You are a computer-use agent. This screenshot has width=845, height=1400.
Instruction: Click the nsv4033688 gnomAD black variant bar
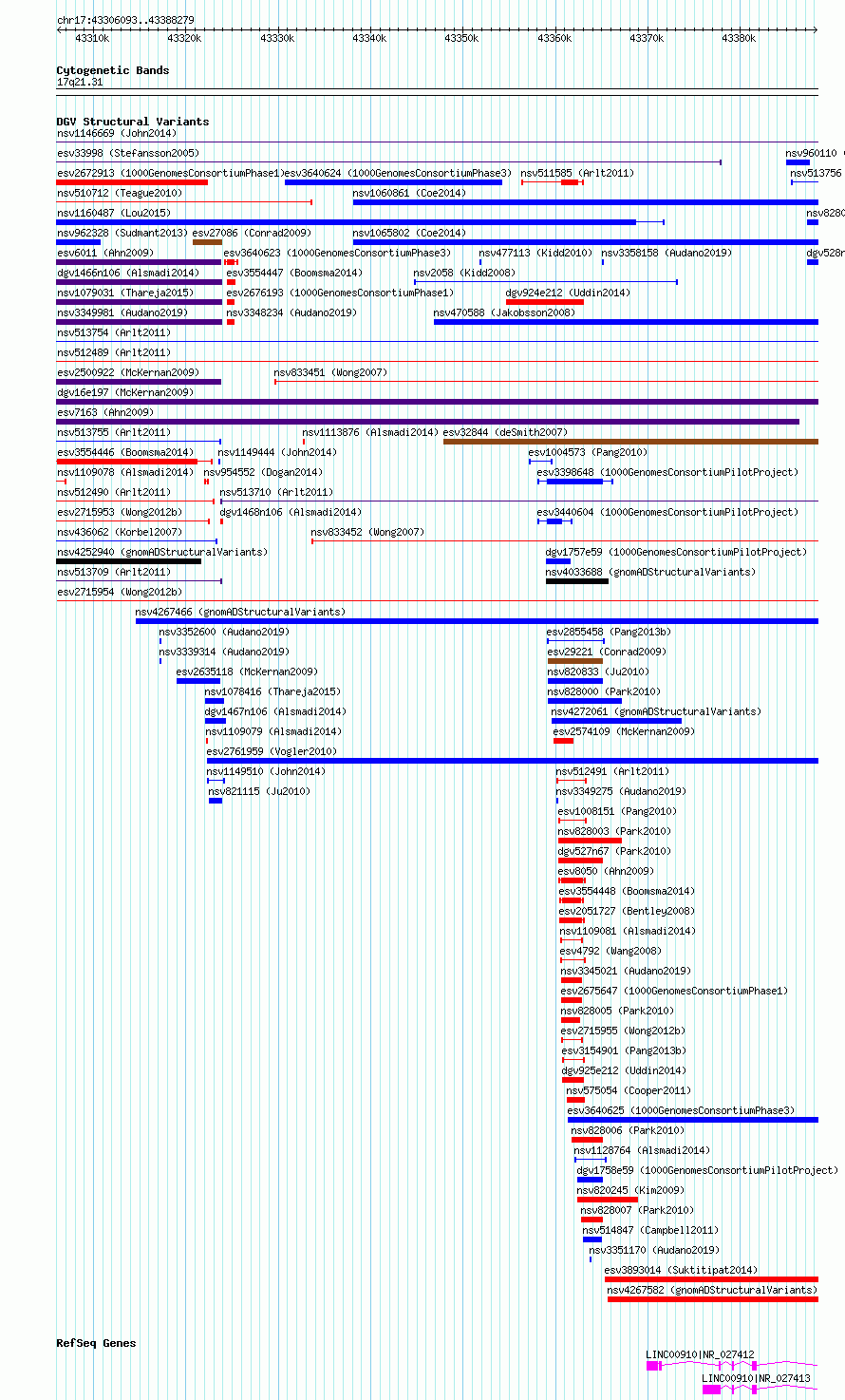[x=577, y=581]
